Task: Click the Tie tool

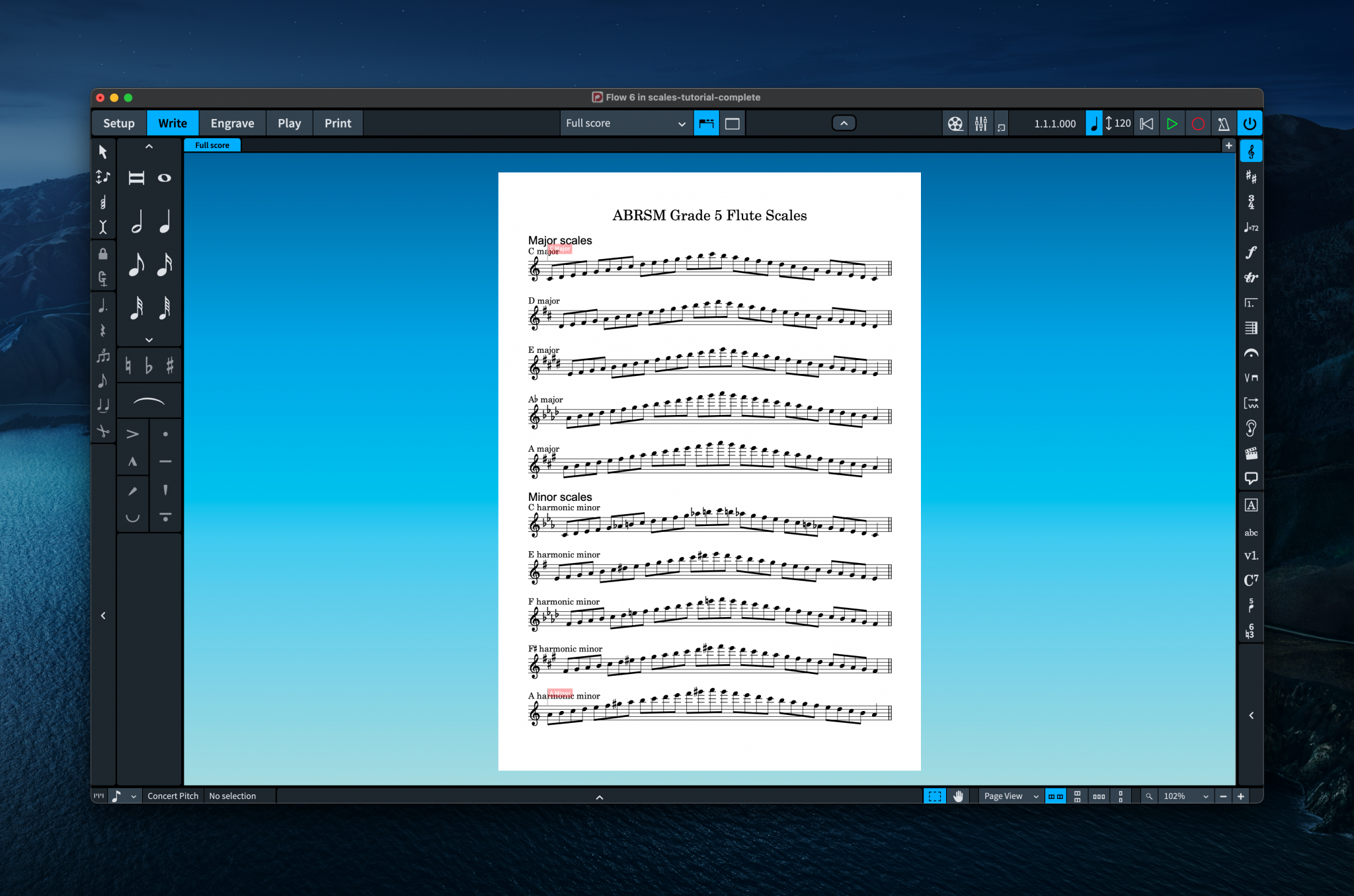Action: coord(103,406)
